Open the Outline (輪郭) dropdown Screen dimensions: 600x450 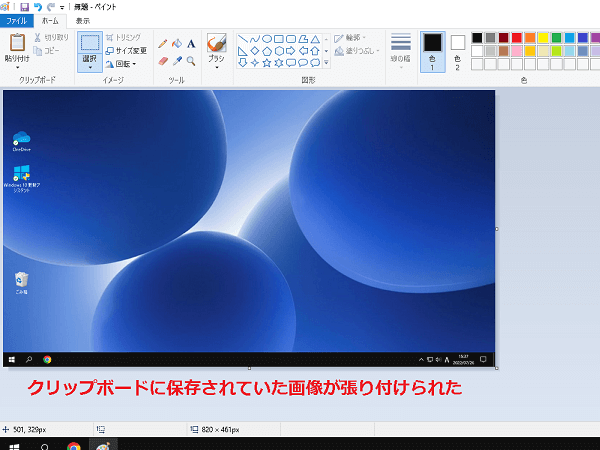click(x=350, y=38)
